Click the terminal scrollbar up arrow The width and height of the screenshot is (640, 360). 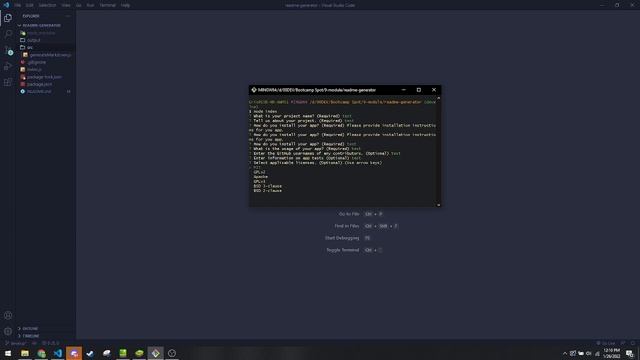[x=439, y=98]
